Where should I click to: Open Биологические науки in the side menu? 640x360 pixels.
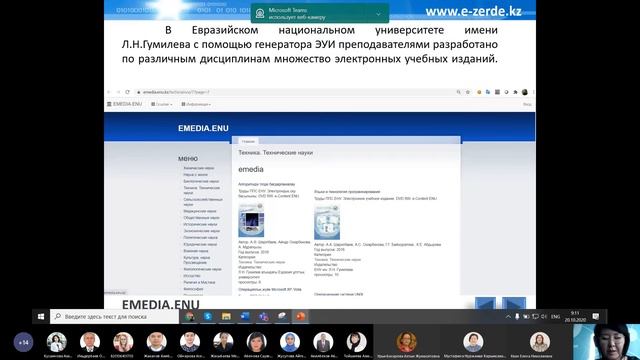coord(201,181)
